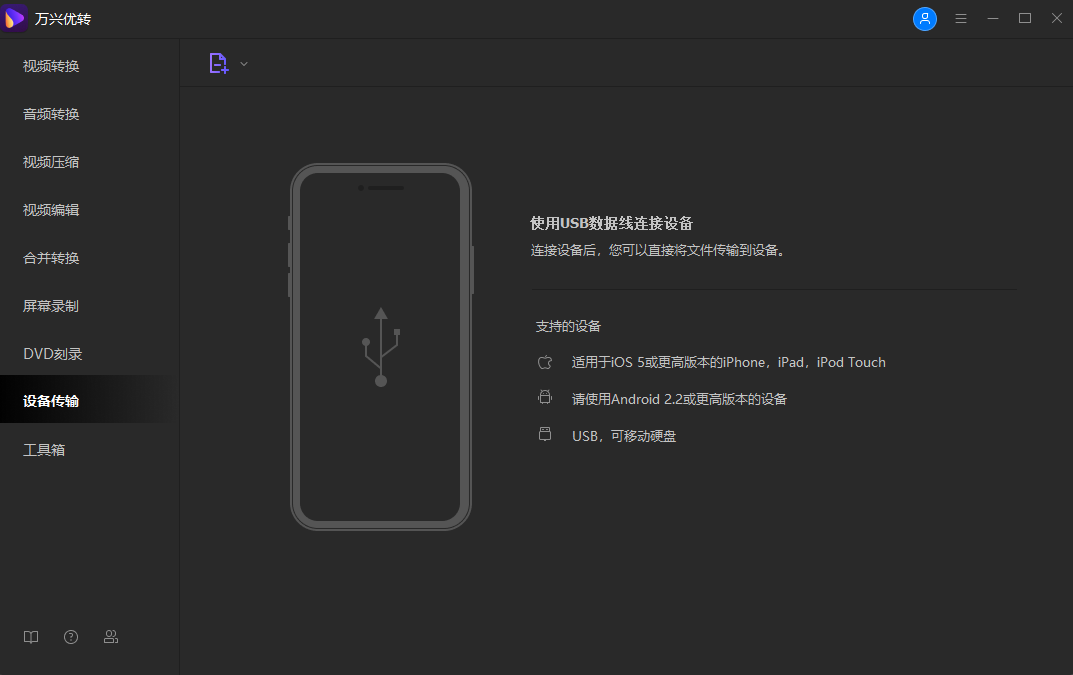The image size is (1073, 675).
Task: Click the add file icon in the toolbar
Action: point(218,62)
